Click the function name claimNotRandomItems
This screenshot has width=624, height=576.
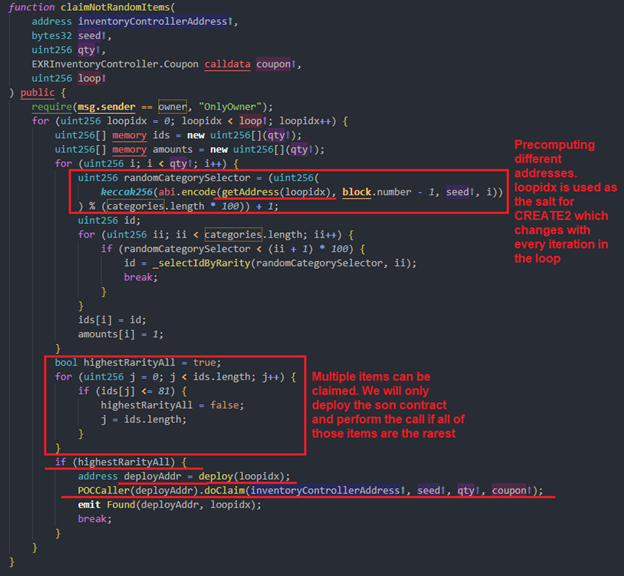pyautogui.click(x=115, y=7)
